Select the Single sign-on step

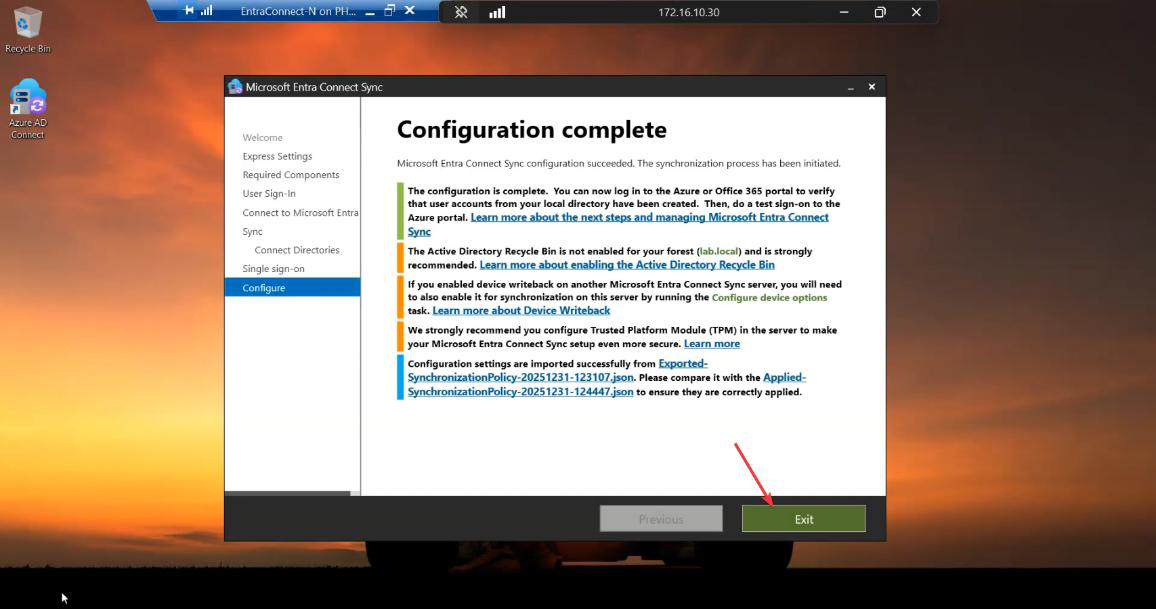point(274,268)
